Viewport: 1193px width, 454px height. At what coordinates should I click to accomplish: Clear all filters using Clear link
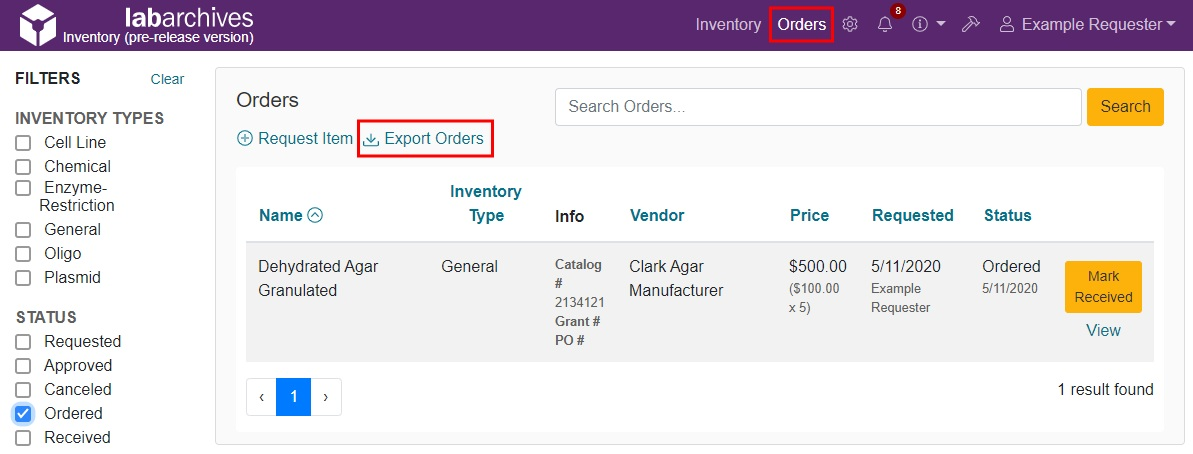pos(167,79)
